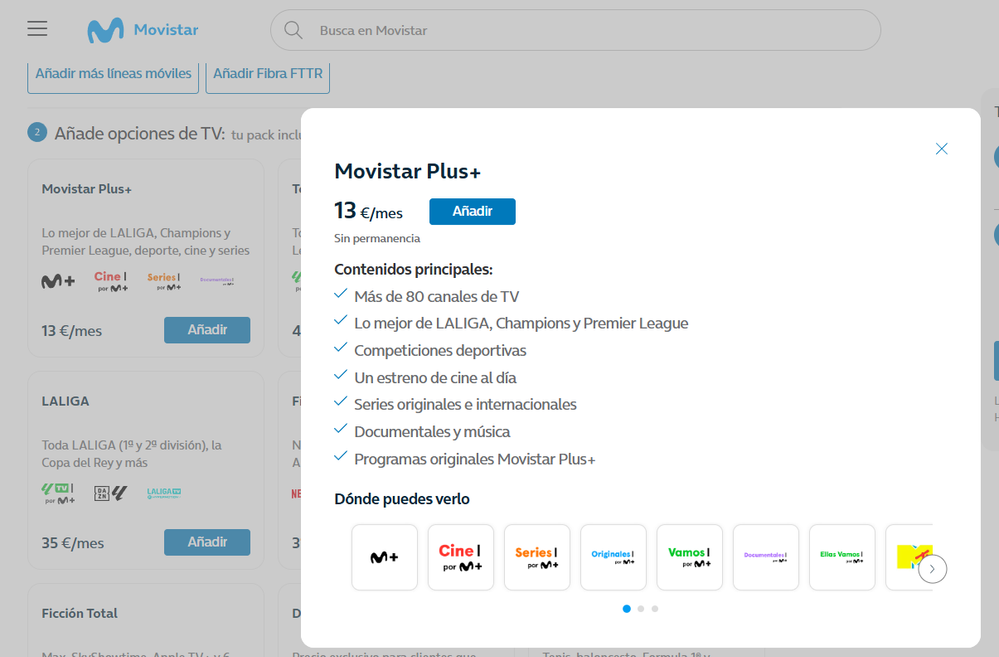Click the Movistar logo
The image size is (999, 657).
point(142,30)
